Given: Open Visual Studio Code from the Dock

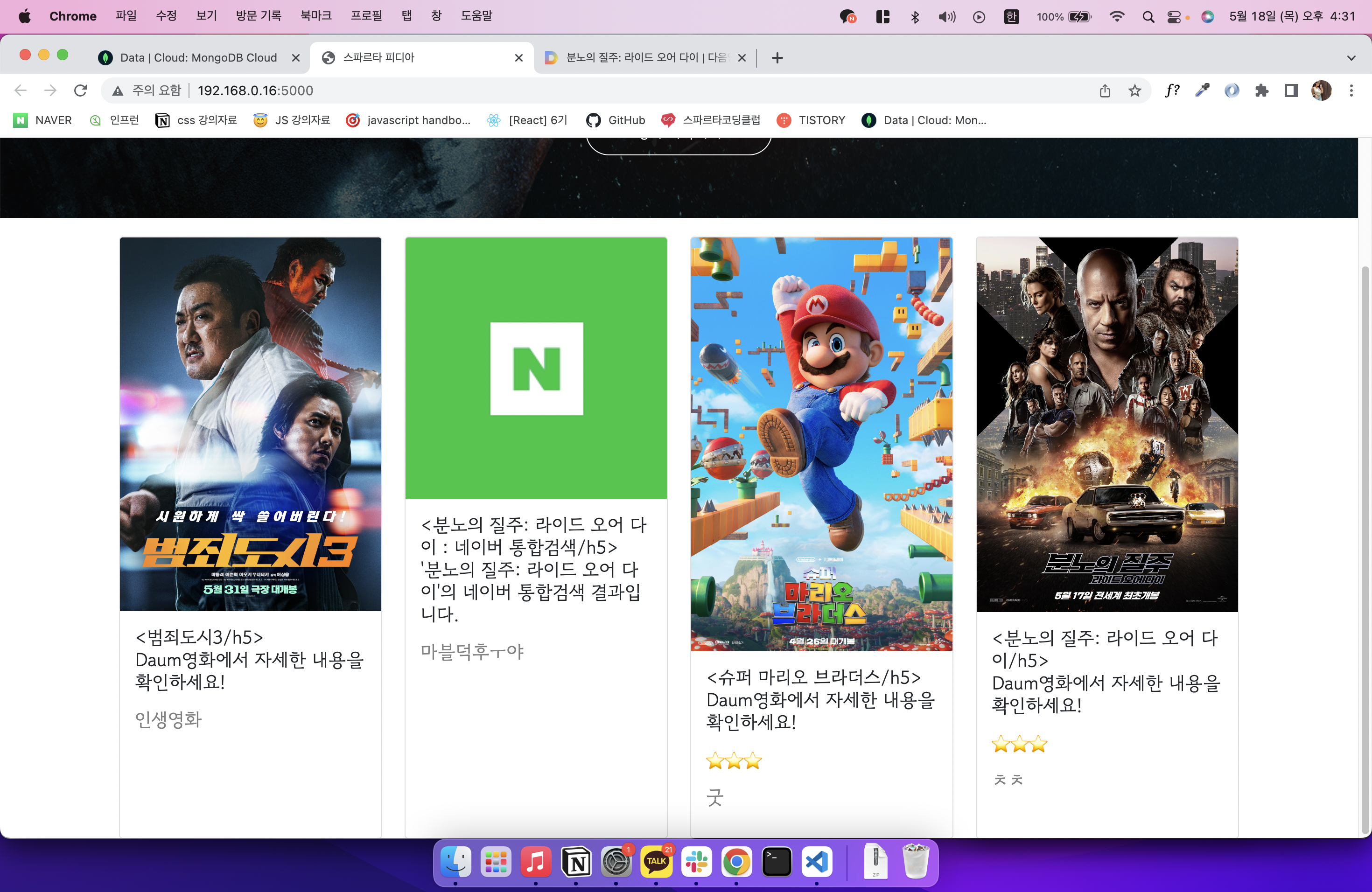Looking at the screenshot, I should point(817,862).
